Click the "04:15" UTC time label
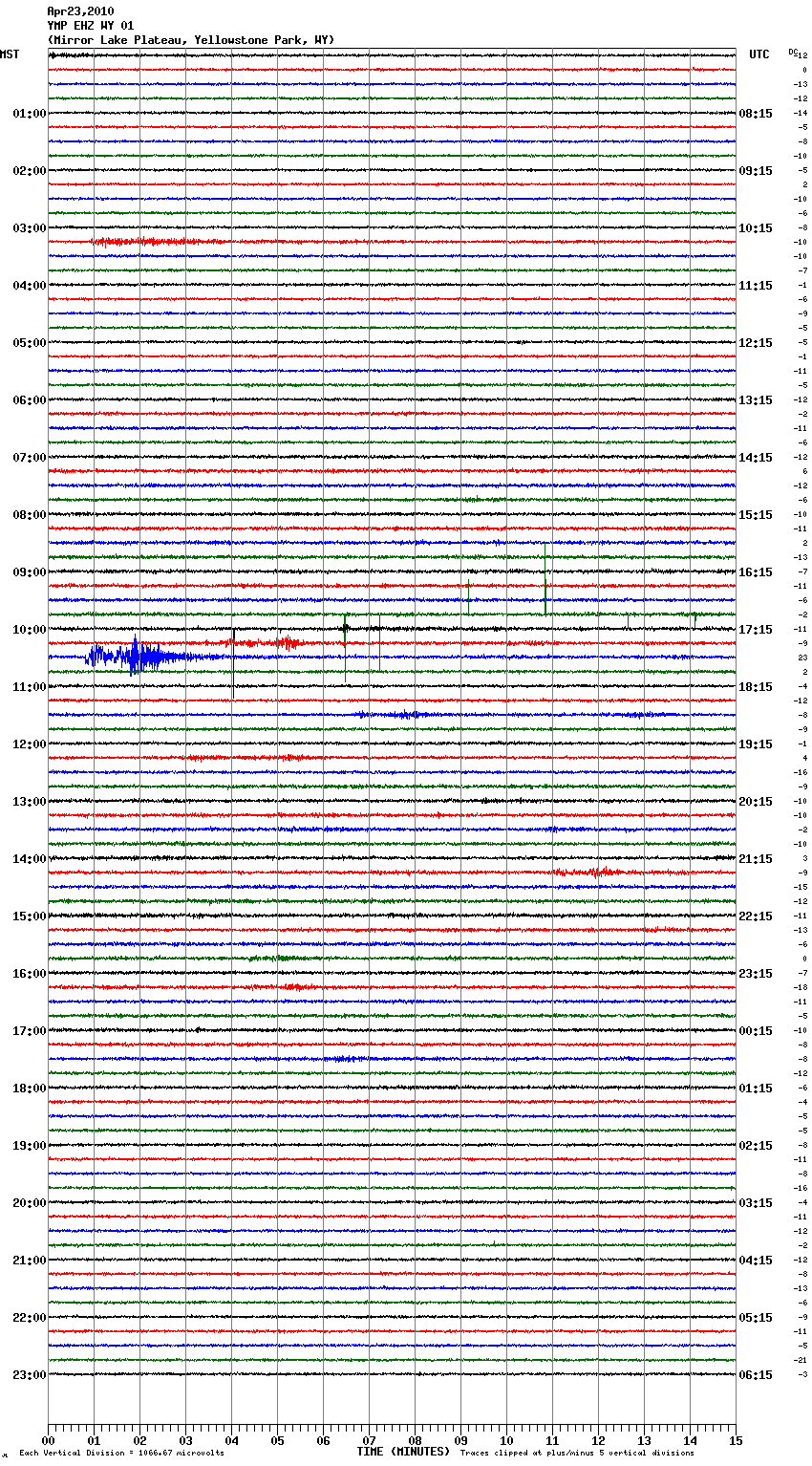Screen dimensions: 812x1466 click(756, 1261)
